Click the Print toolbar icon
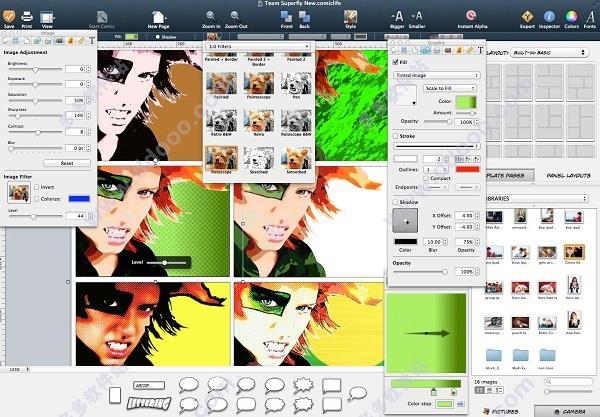This screenshot has width=600, height=417. point(27,18)
